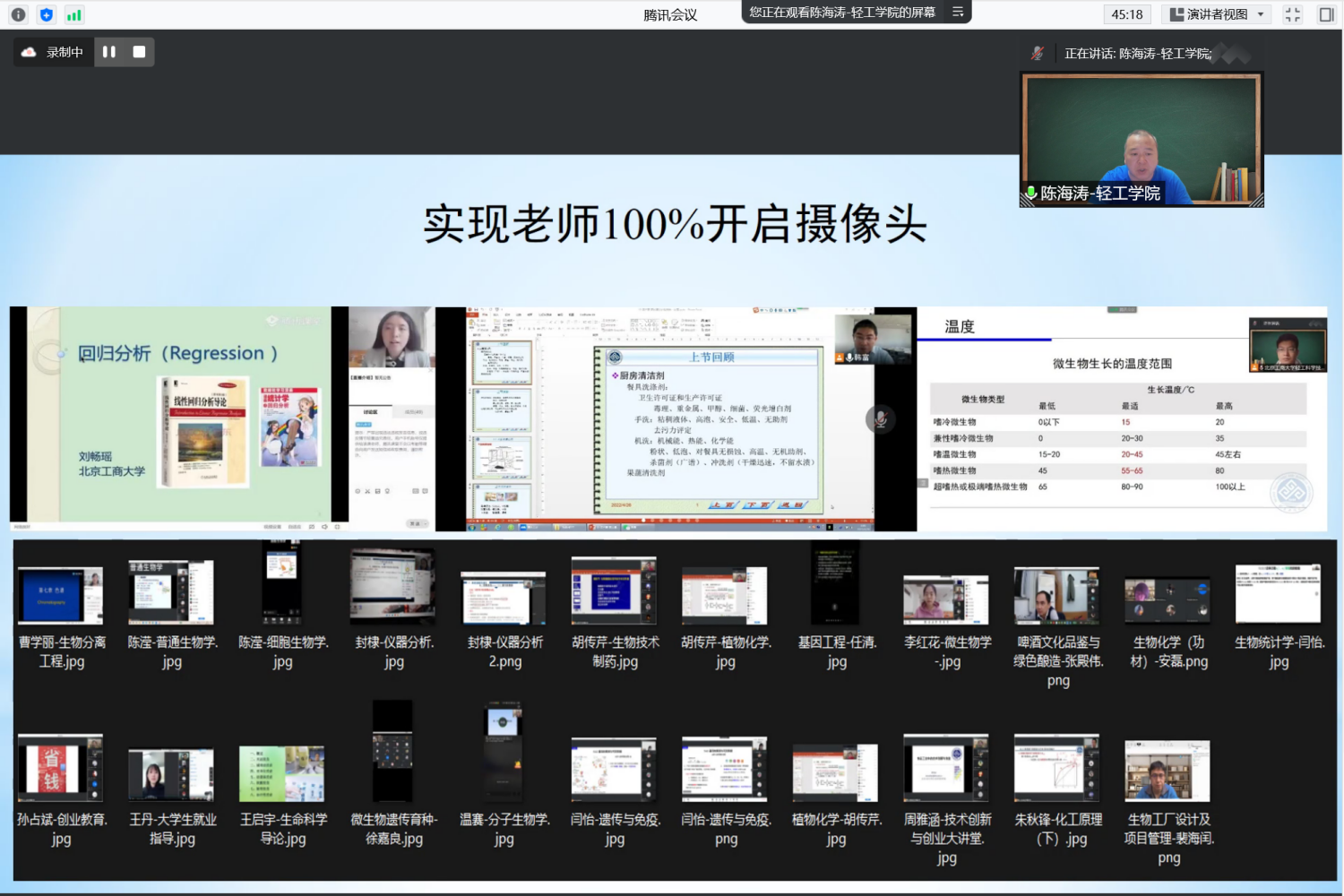Click the meeting info icon in top-left corner

(x=18, y=14)
